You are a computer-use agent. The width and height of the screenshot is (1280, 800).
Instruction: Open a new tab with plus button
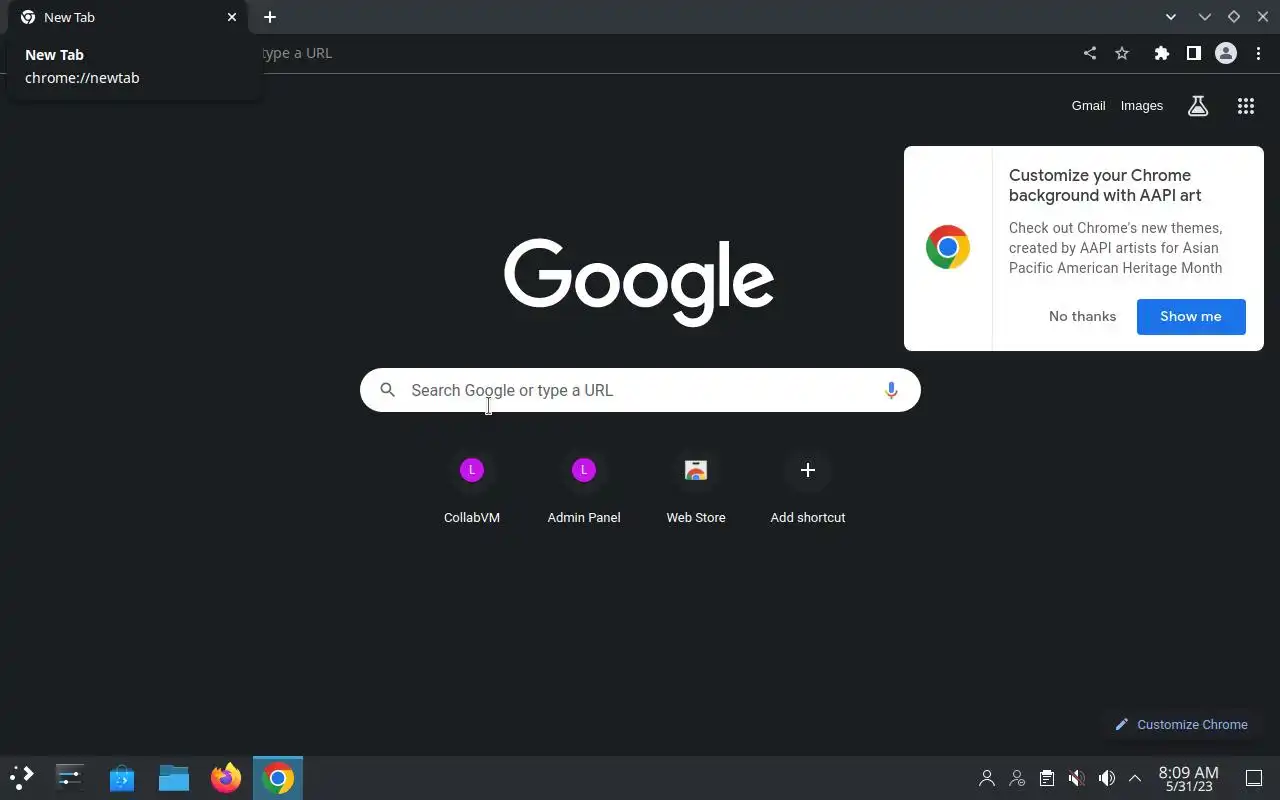coord(270,17)
